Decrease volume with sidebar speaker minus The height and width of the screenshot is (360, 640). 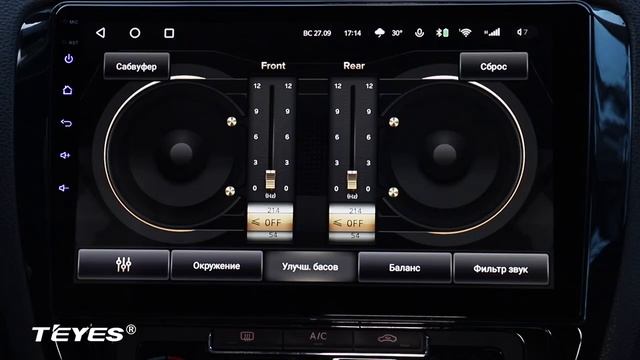pyautogui.click(x=64, y=188)
